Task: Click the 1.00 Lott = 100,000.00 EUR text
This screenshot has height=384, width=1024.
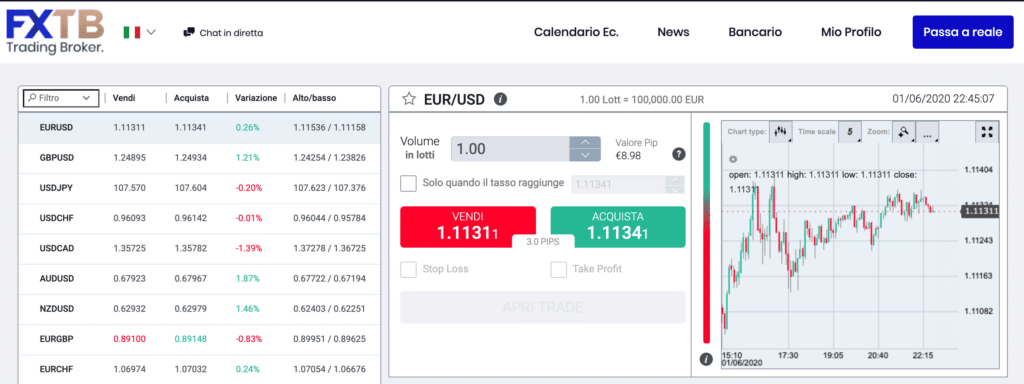Action: coord(641,100)
